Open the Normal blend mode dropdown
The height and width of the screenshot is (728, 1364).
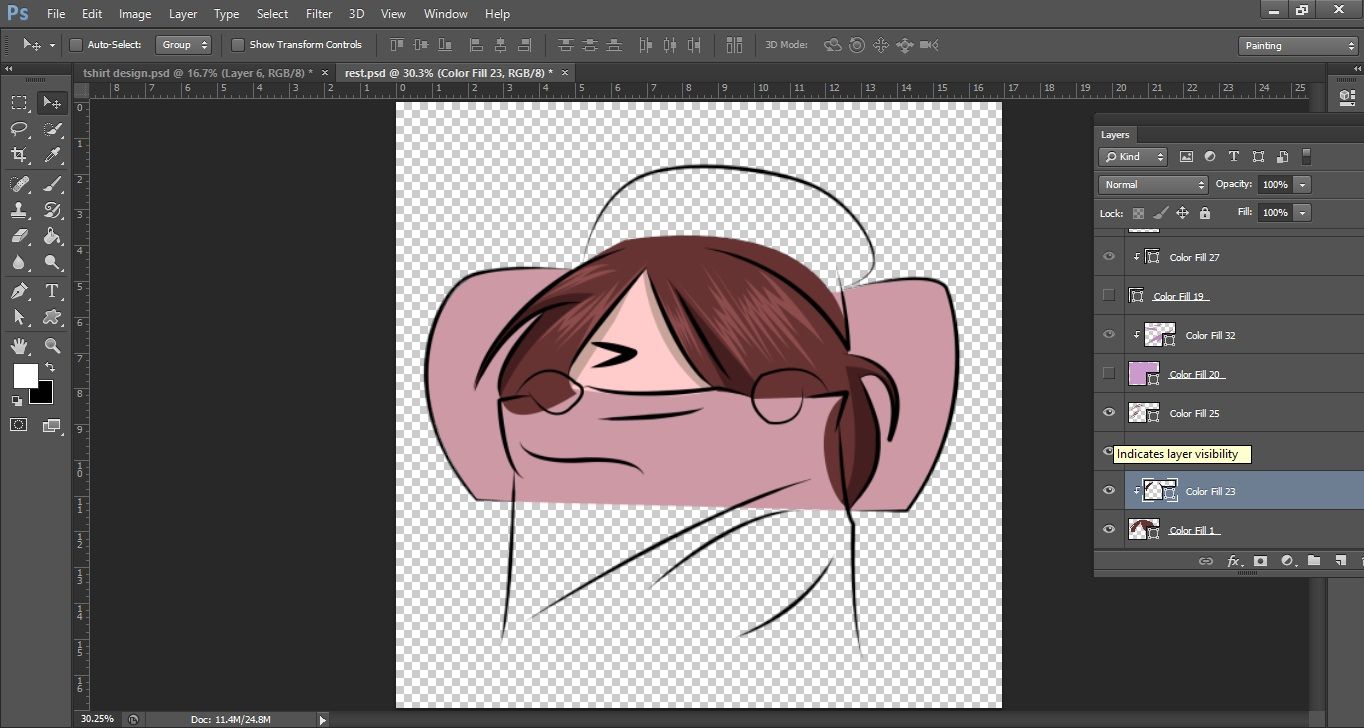point(1153,185)
